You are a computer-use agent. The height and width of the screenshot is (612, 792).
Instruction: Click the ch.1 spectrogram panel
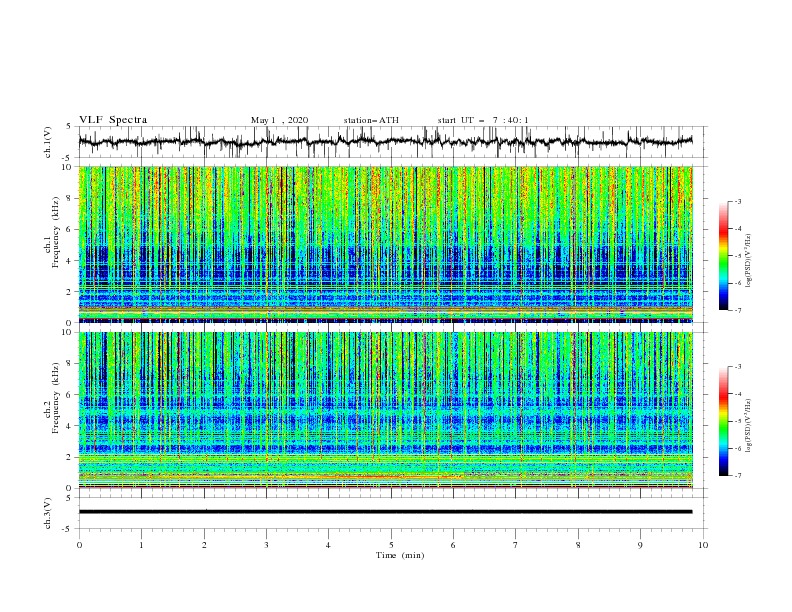pyautogui.click(x=385, y=244)
